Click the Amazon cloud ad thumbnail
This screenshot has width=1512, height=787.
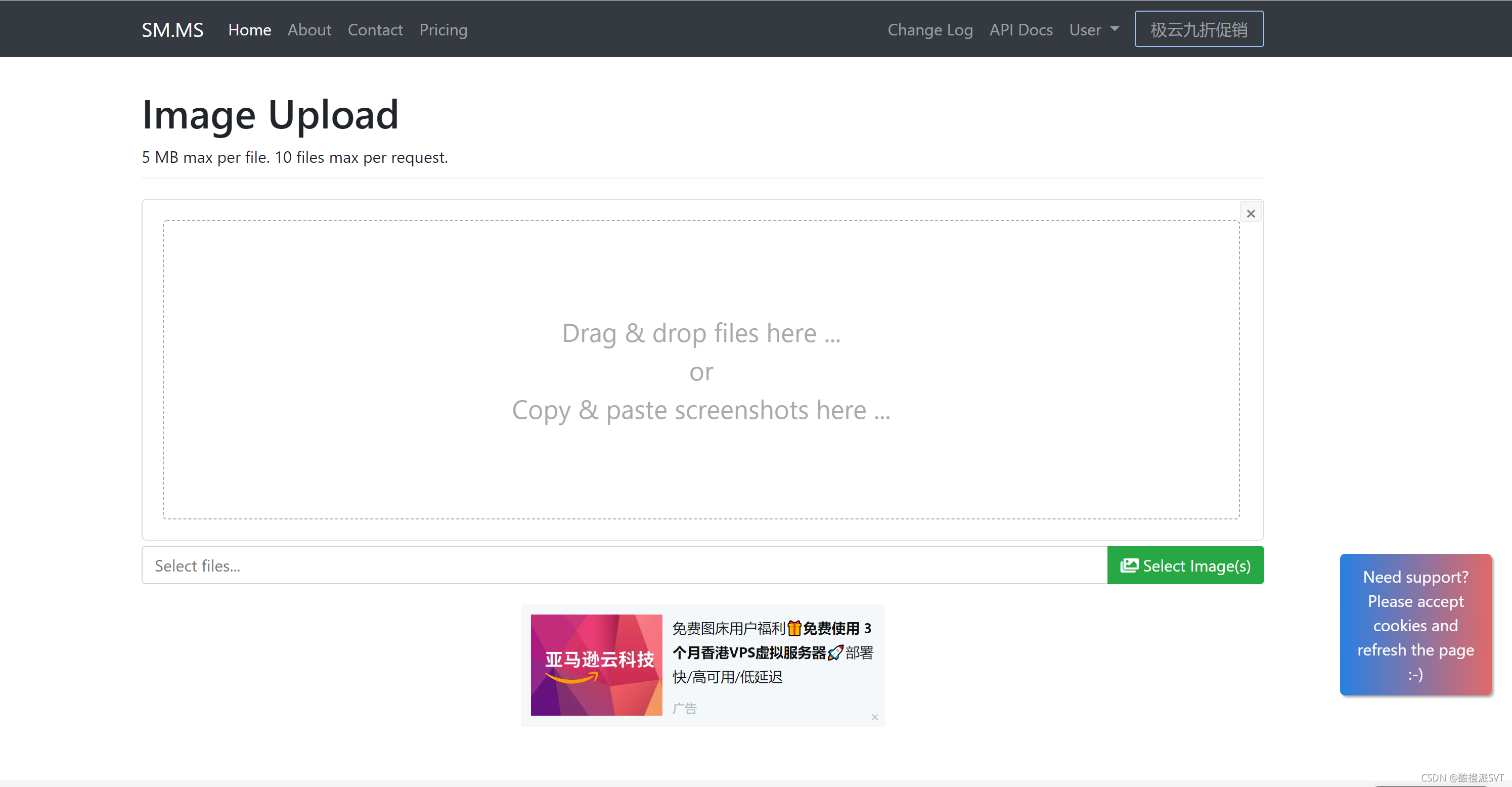[596, 664]
